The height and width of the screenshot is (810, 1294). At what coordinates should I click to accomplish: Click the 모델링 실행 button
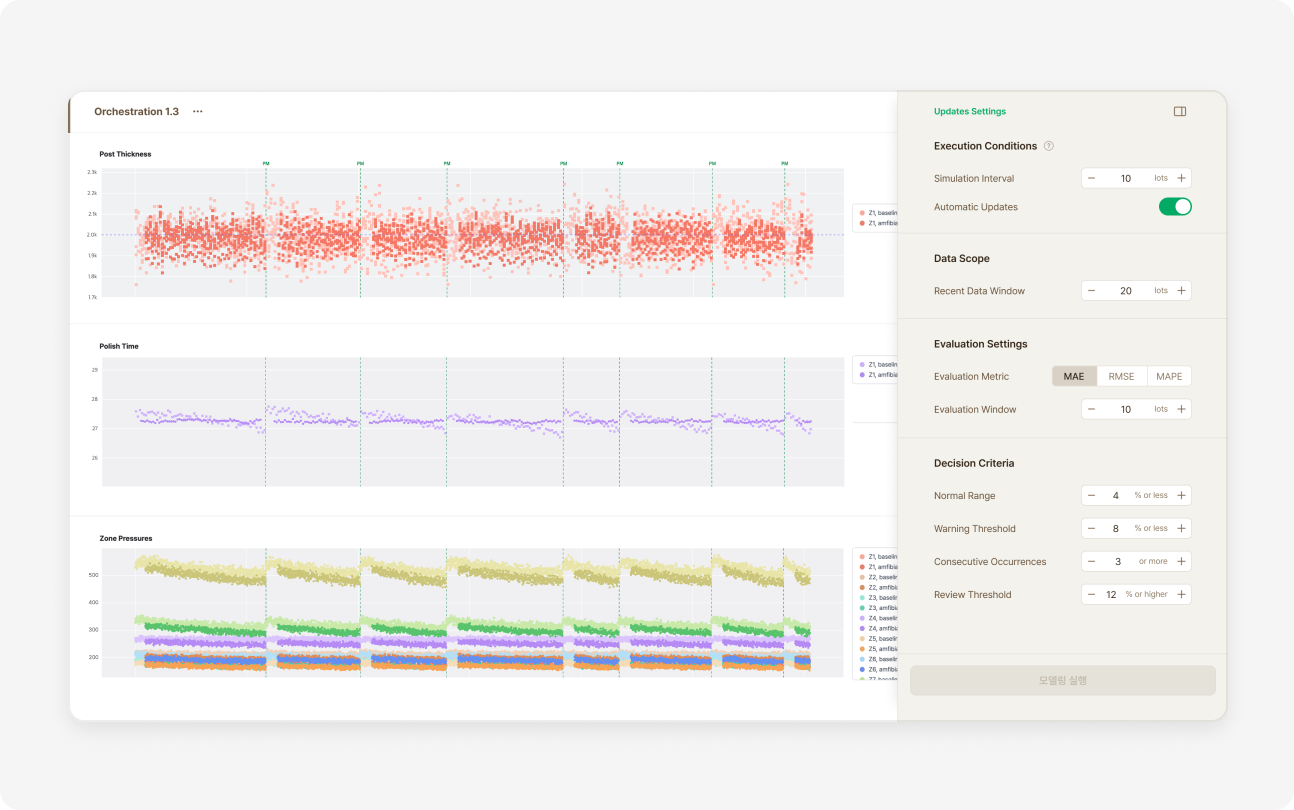click(1063, 681)
